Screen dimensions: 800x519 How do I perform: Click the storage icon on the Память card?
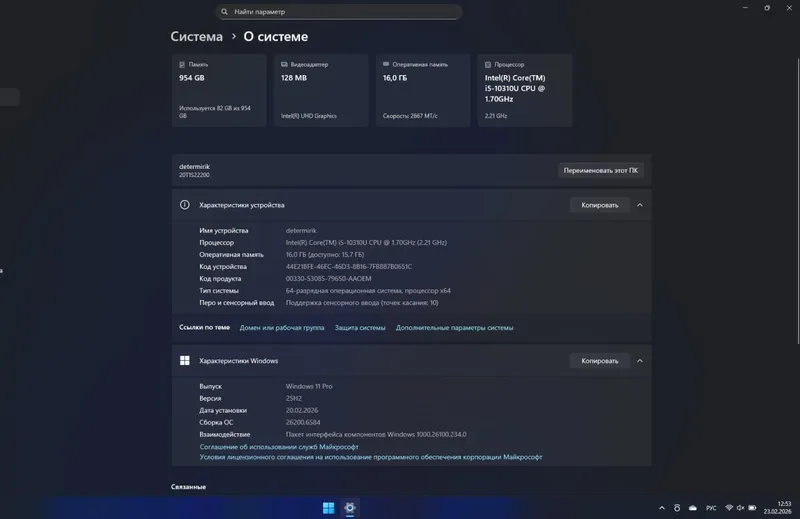pyautogui.click(x=182, y=65)
